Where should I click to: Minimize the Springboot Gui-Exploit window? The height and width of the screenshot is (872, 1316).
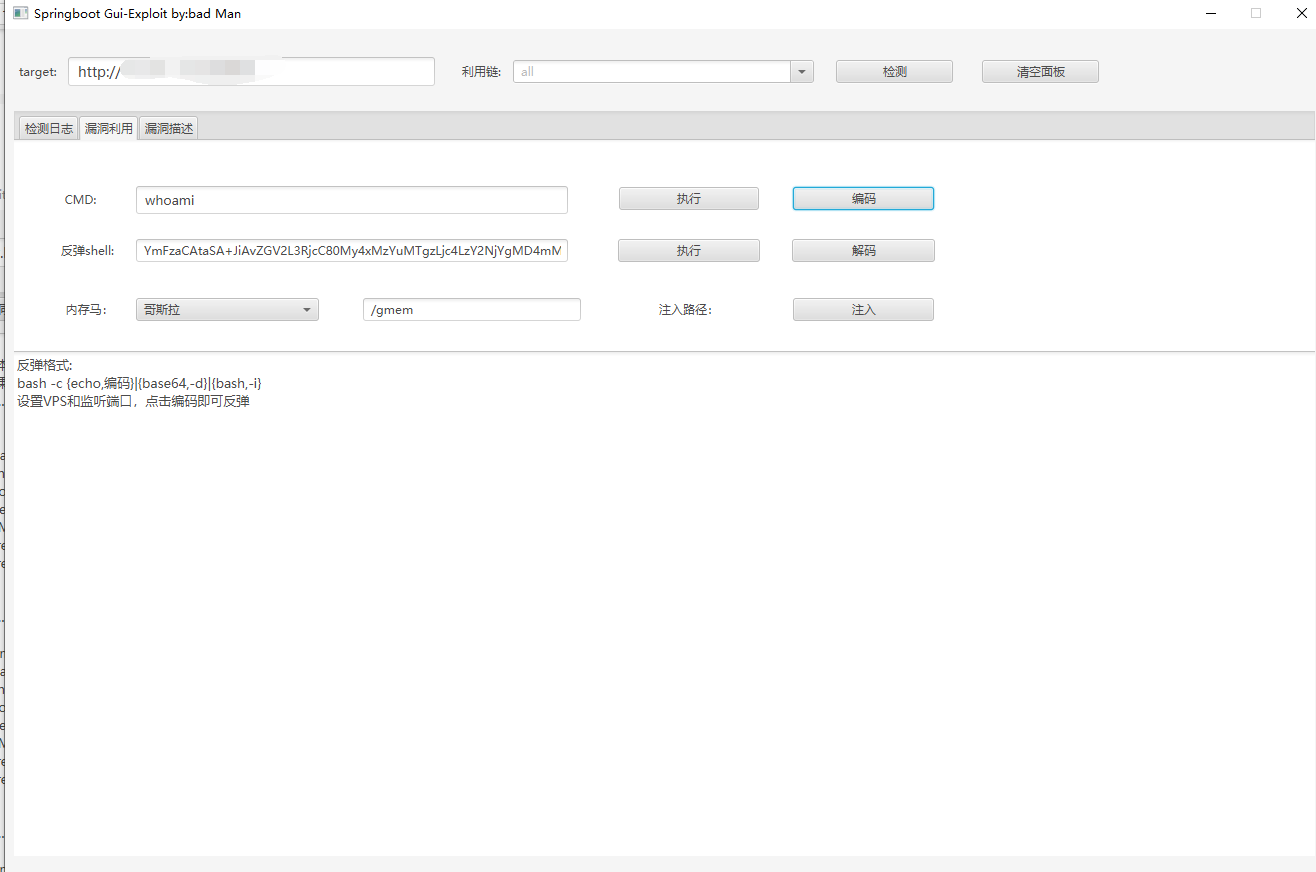click(x=1212, y=14)
